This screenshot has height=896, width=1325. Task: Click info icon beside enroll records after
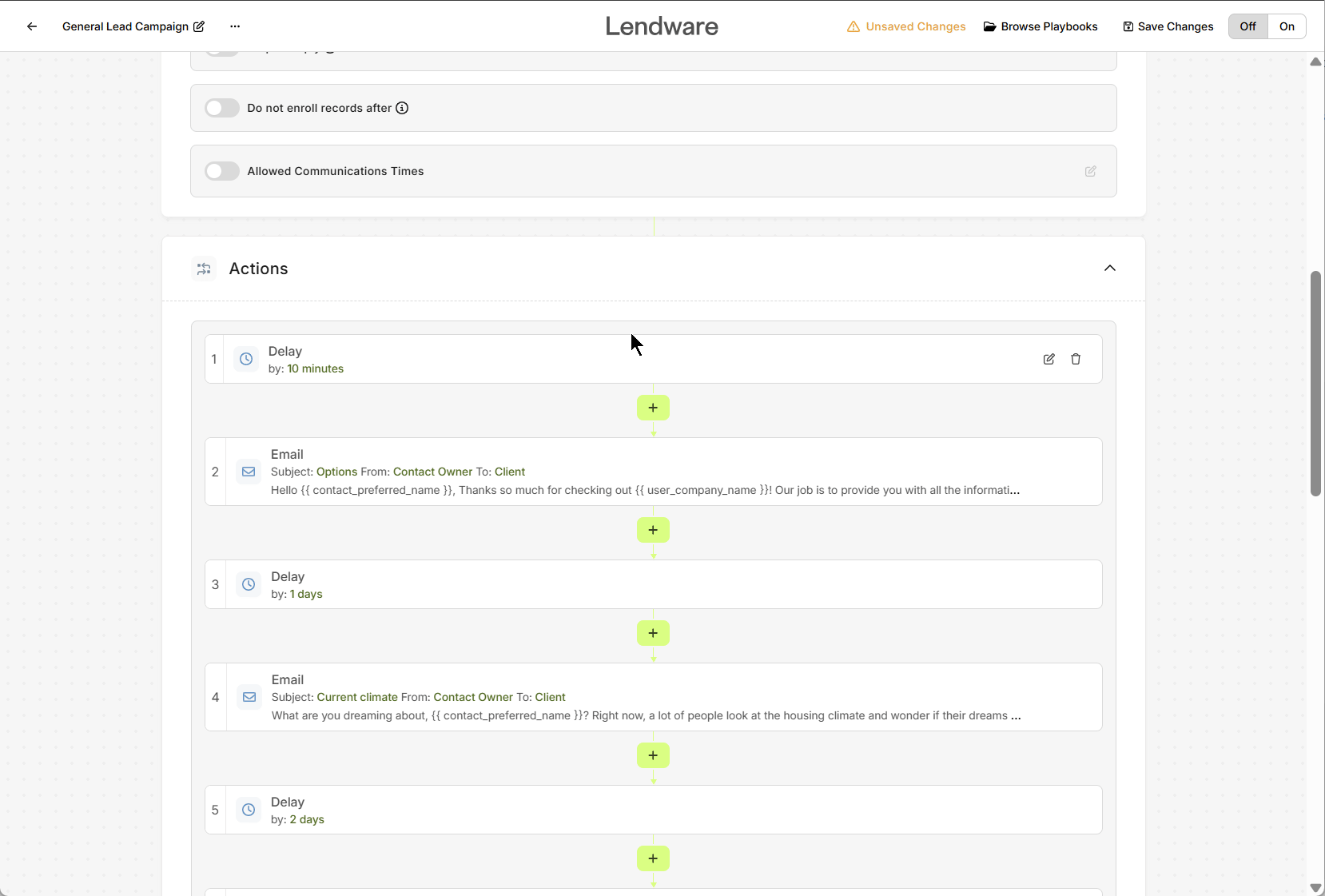pos(402,108)
